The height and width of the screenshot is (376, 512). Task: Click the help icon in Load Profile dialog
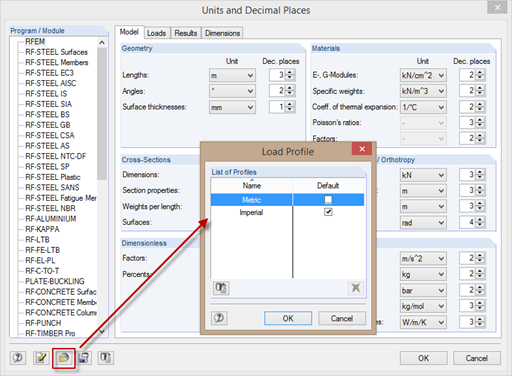[219, 318]
